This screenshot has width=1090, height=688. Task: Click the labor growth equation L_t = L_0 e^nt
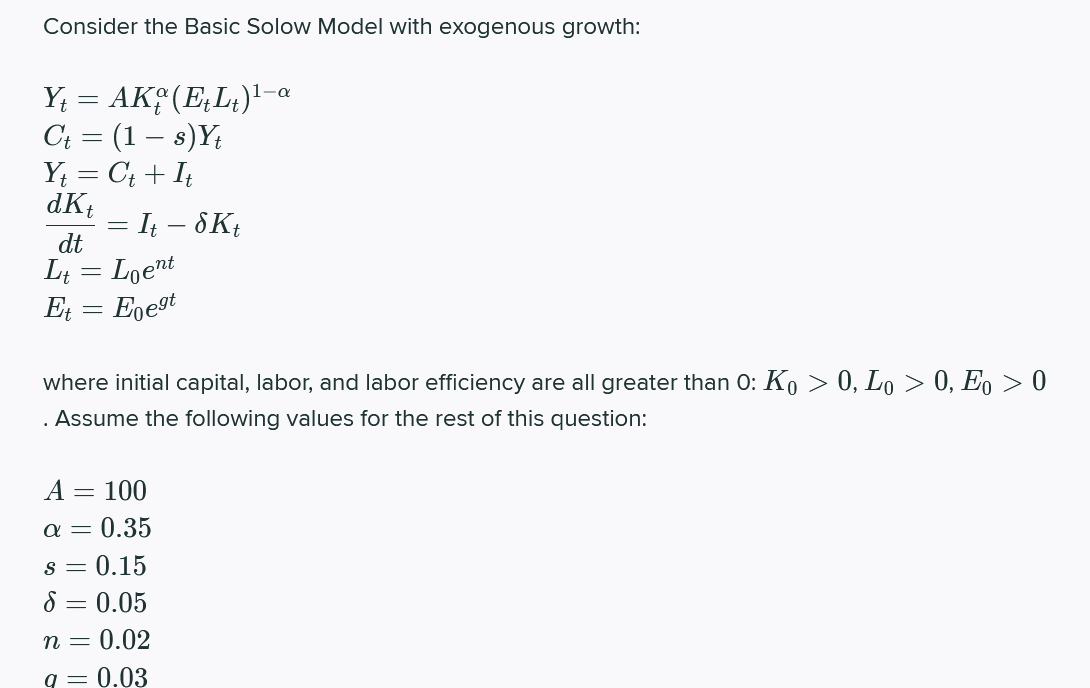click(x=109, y=270)
